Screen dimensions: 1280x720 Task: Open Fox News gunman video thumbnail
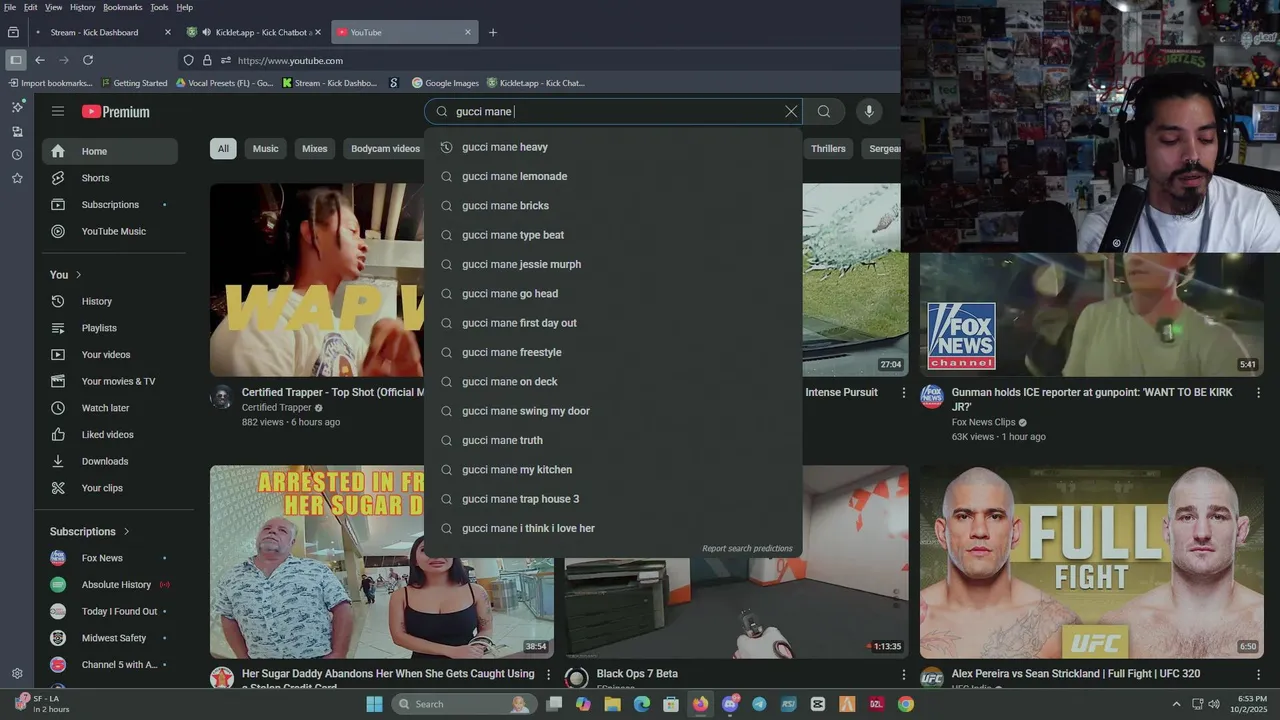click(1091, 314)
